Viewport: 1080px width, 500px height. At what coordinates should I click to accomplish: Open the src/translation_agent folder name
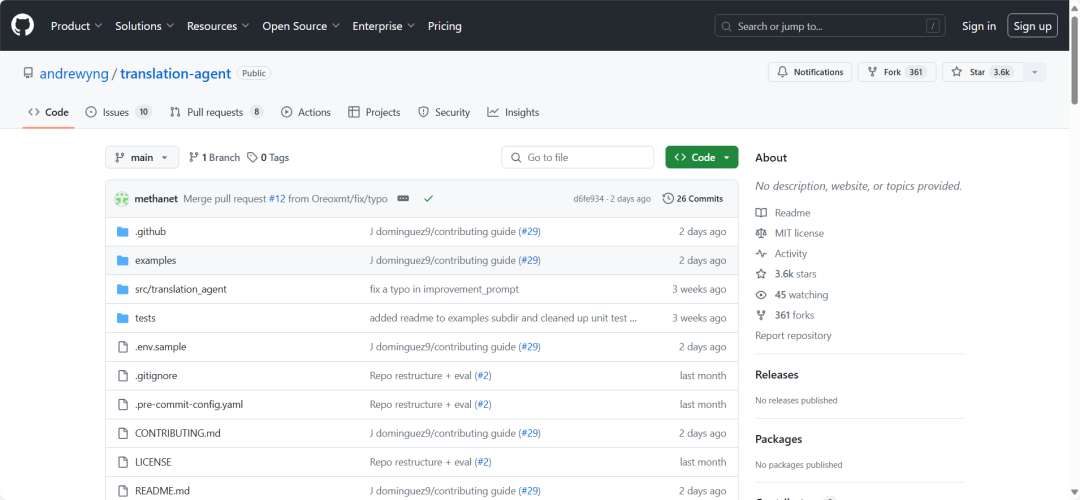[x=180, y=289]
